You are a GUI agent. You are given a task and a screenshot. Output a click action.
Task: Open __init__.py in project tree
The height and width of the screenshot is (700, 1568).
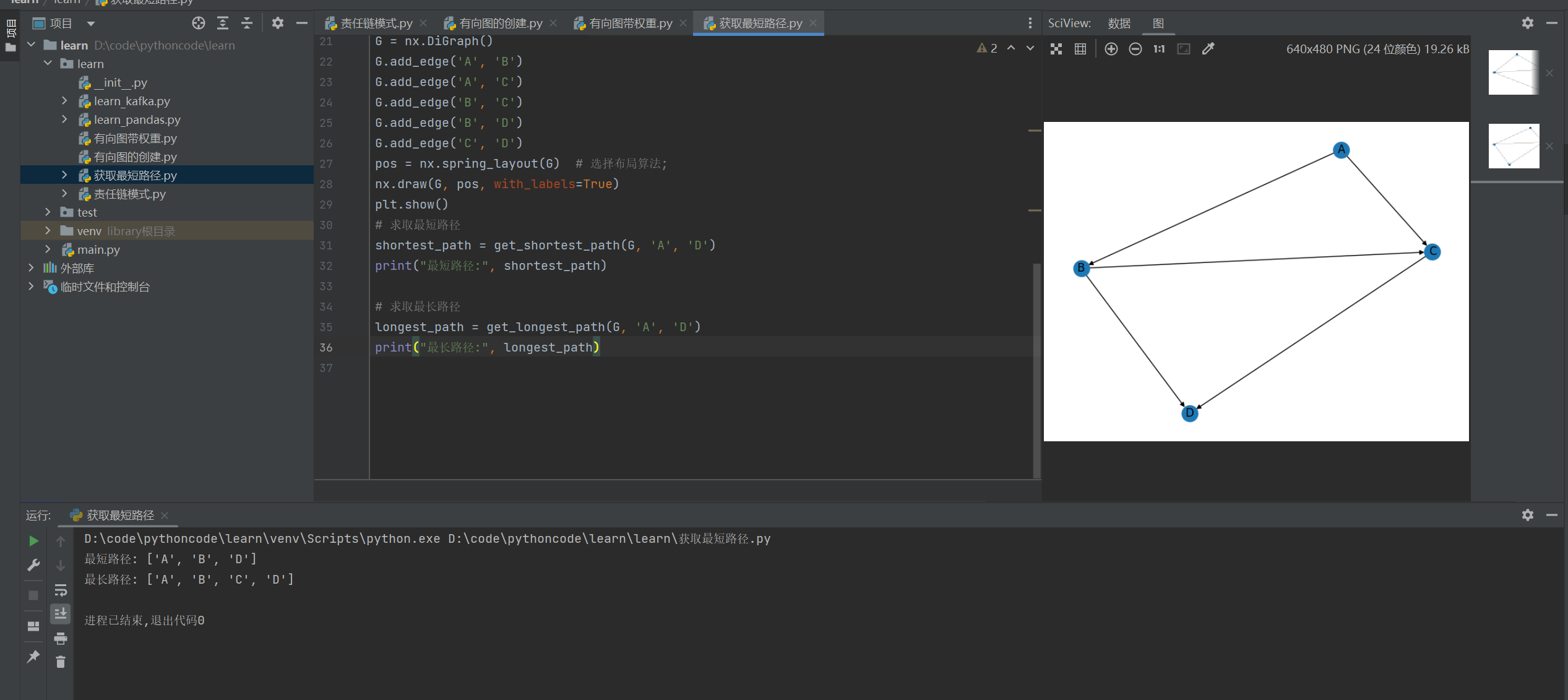pyautogui.click(x=121, y=82)
